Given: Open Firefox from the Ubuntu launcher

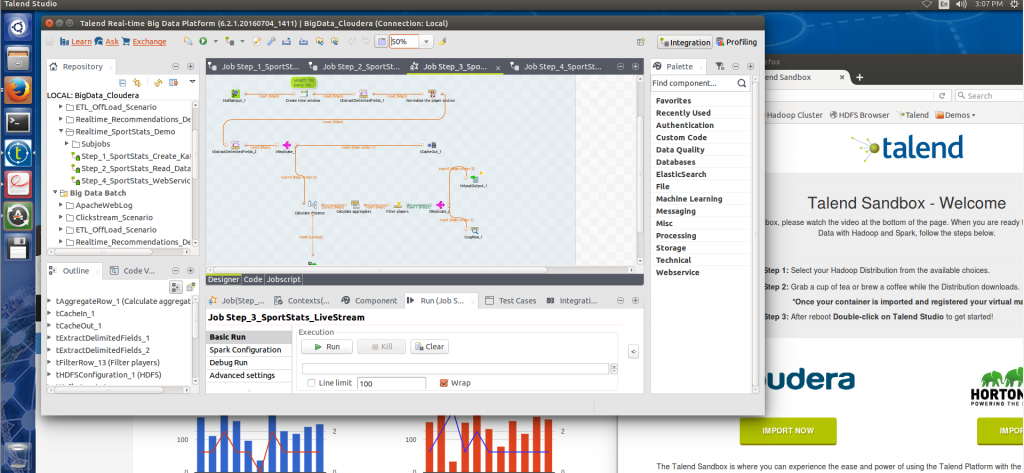Looking at the screenshot, I should click(x=18, y=90).
